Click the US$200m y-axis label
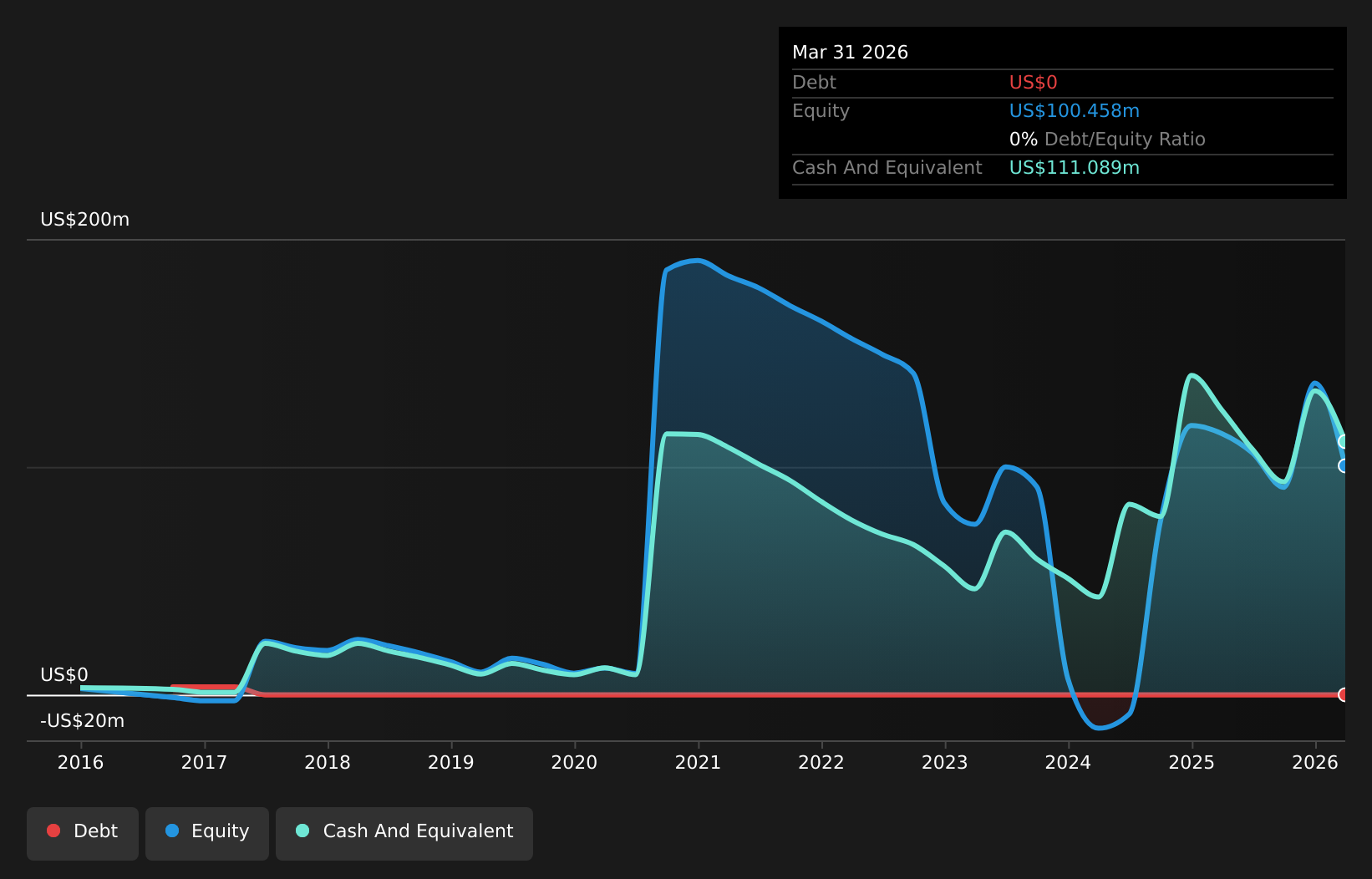This screenshot has height=879, width=1372. tap(85, 220)
